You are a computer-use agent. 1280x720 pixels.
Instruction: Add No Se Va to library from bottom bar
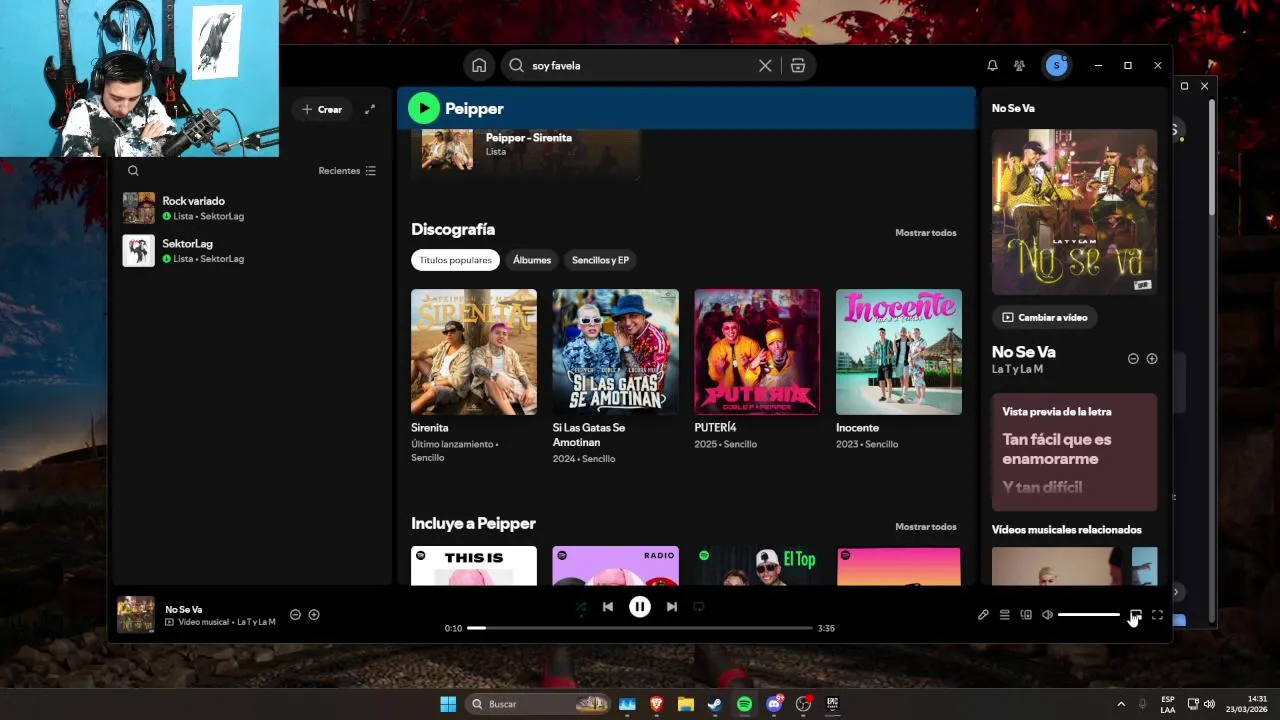[x=314, y=614]
